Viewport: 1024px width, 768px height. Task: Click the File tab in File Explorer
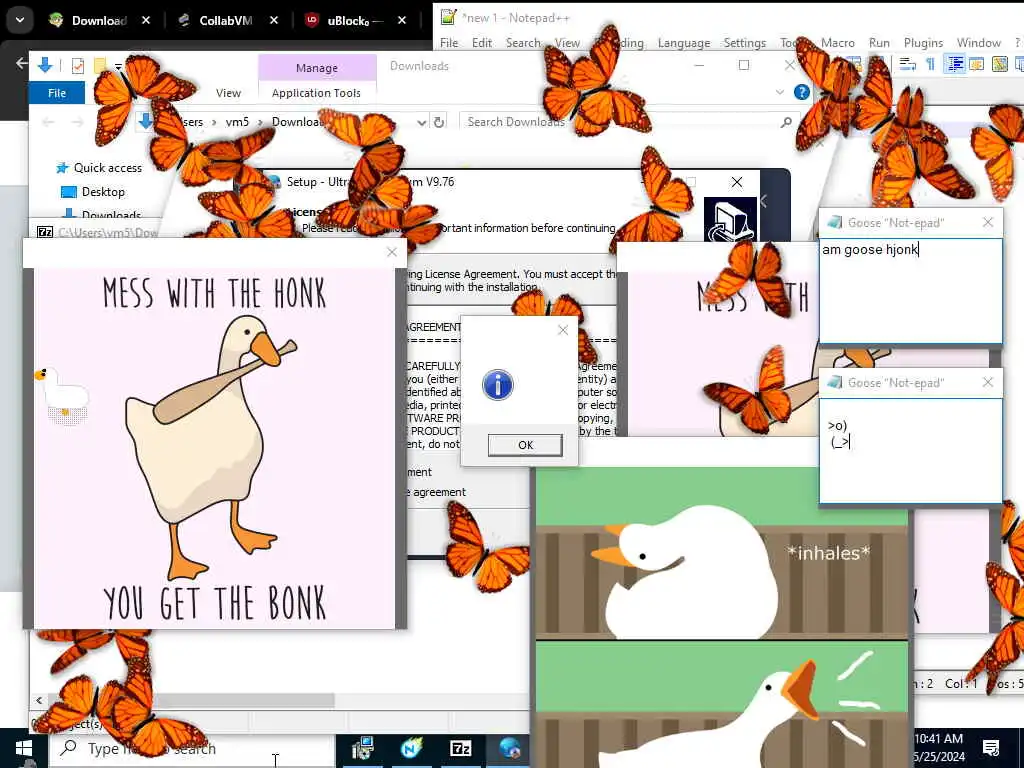pyautogui.click(x=57, y=93)
